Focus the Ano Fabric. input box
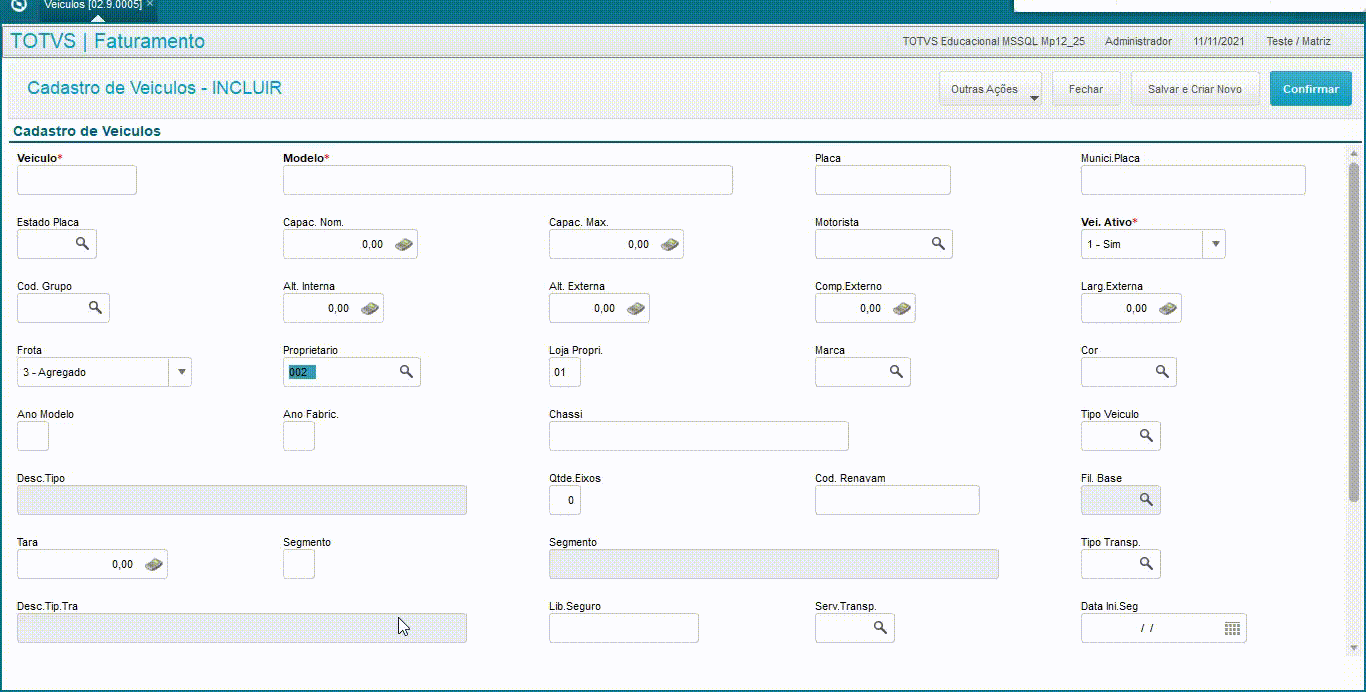Screen dimensions: 1366x692 299,436
